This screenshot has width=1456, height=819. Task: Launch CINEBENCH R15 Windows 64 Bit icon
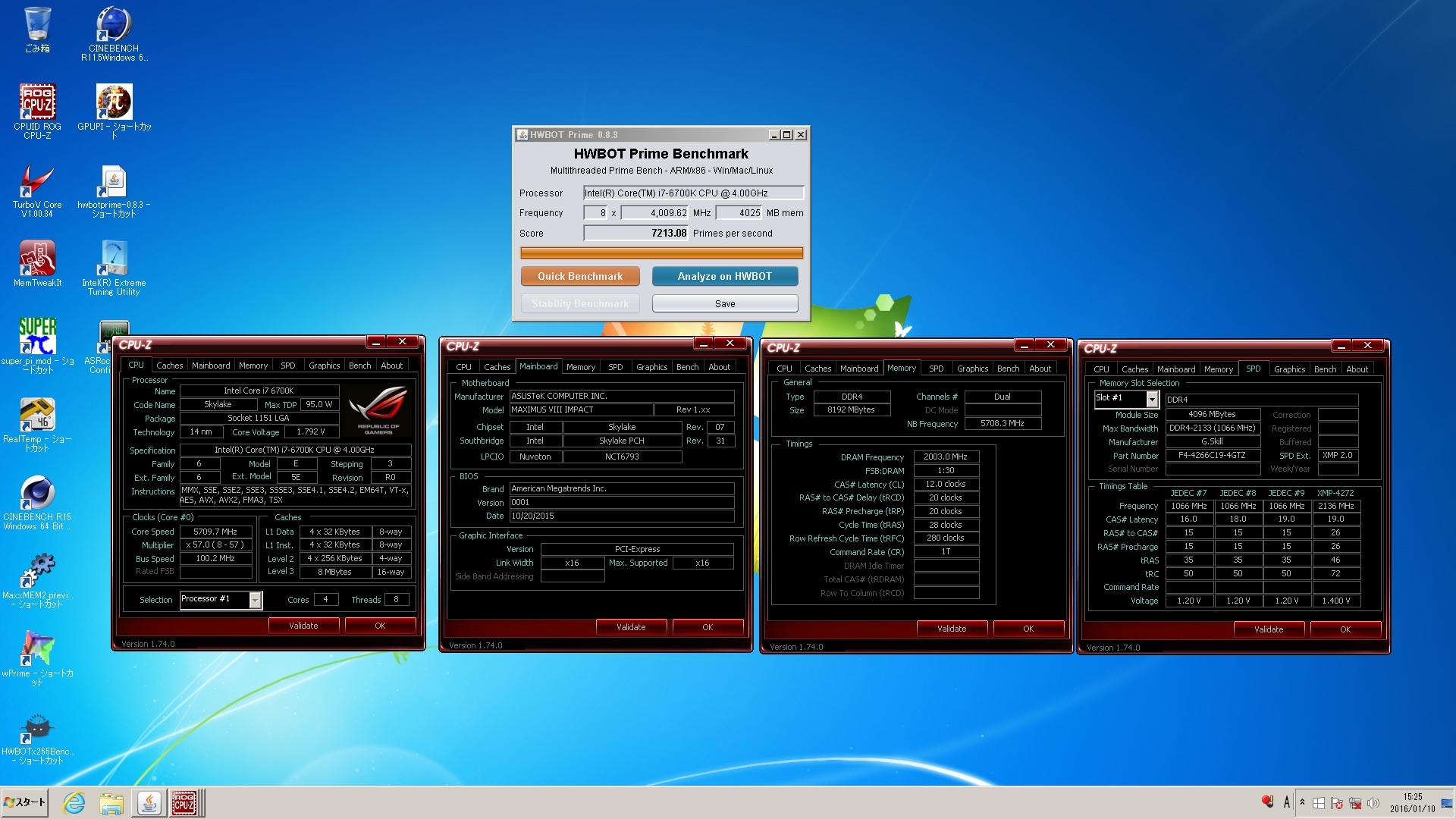(x=37, y=503)
